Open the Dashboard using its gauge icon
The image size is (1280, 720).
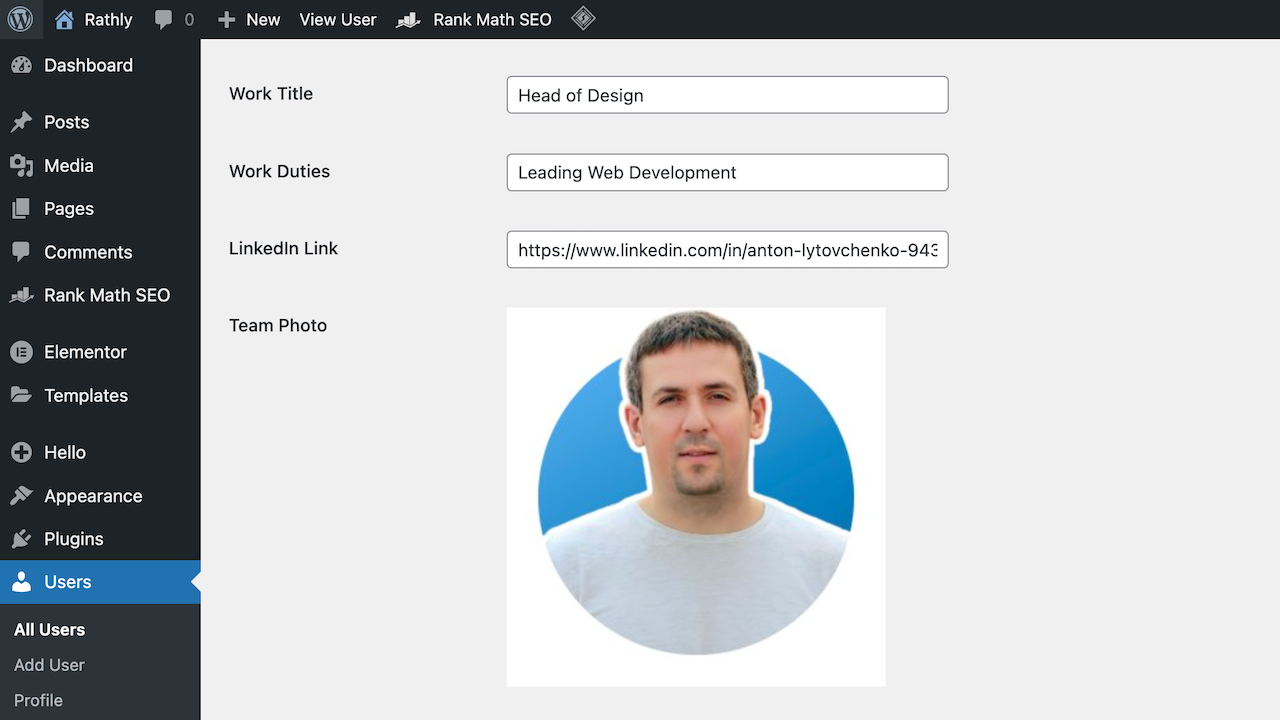tap(22, 65)
